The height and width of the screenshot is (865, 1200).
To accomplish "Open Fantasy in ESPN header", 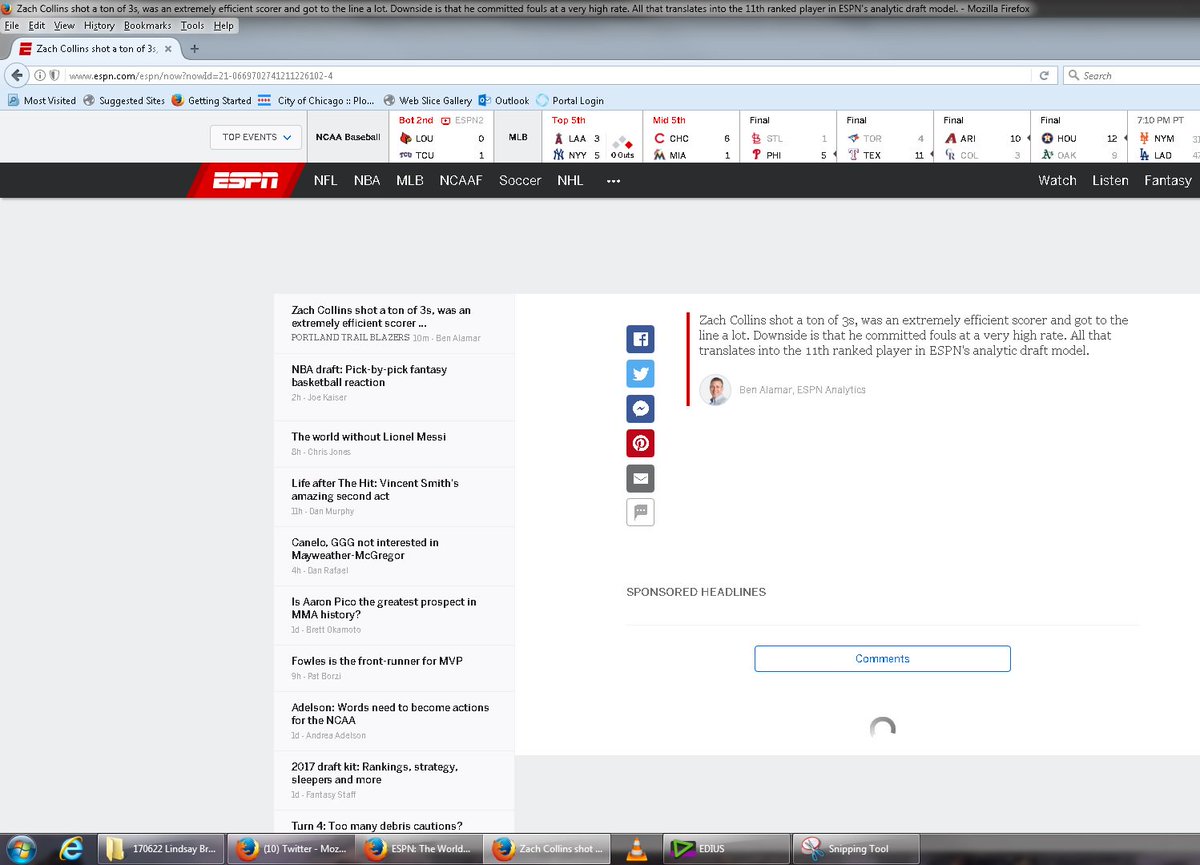I will click(1168, 181).
